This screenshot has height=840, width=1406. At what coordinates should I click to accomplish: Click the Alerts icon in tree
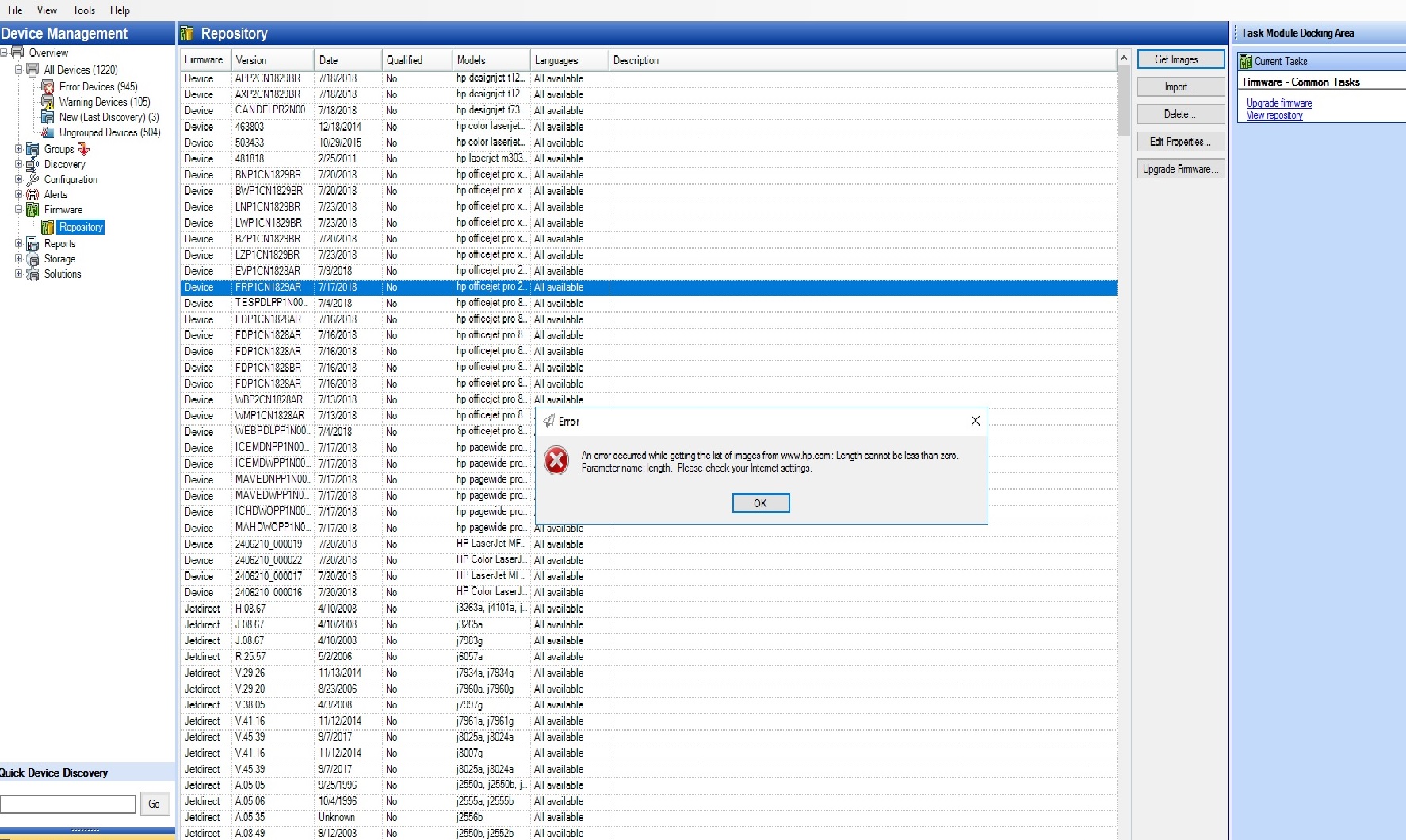click(x=32, y=195)
